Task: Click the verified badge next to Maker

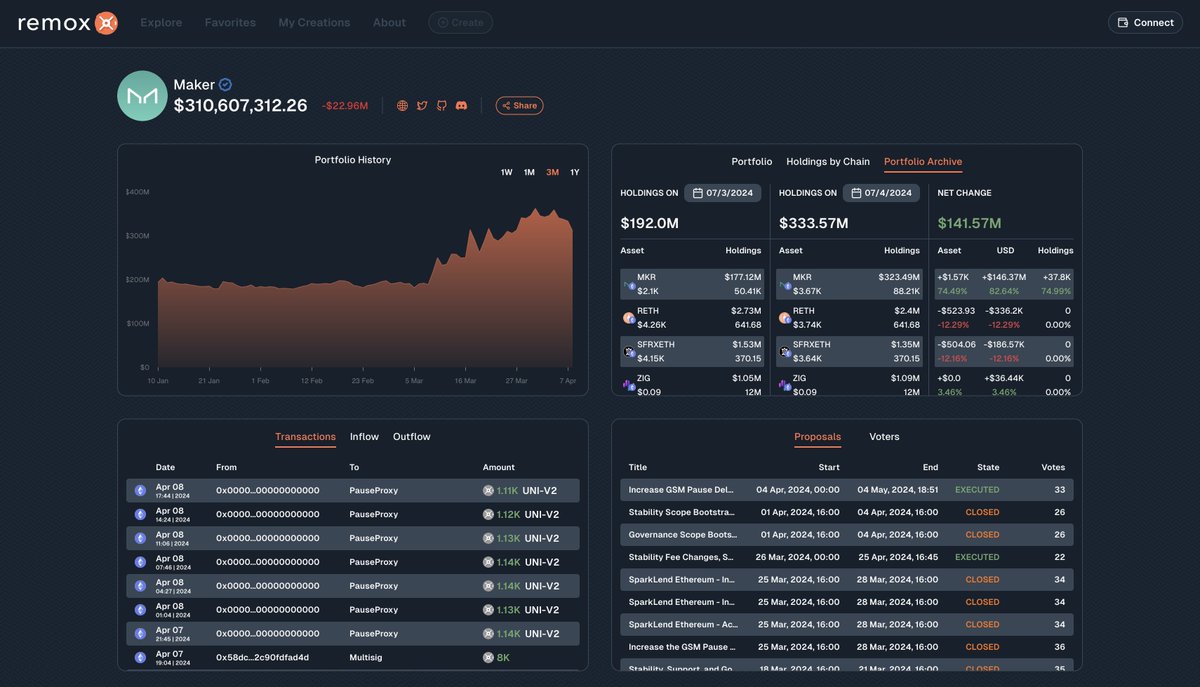Action: pyautogui.click(x=226, y=85)
